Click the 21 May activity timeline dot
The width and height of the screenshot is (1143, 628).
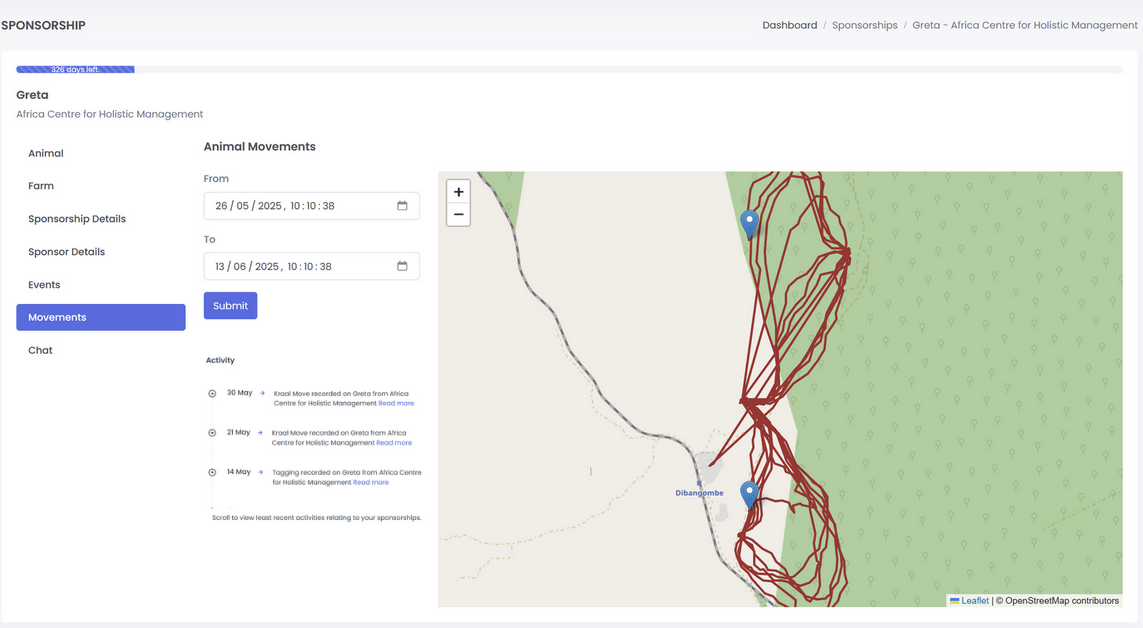pyautogui.click(x=212, y=433)
